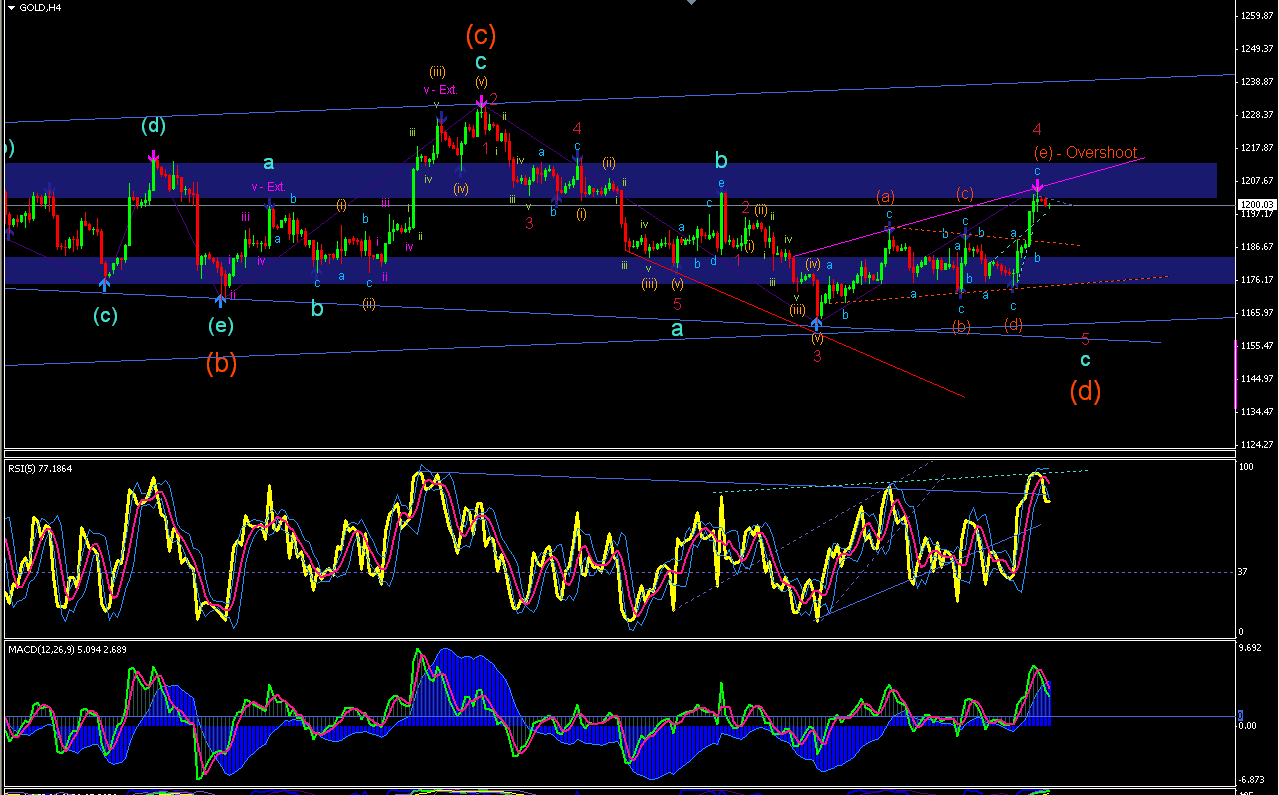Select the magenta down arrow under cyan (d)
Viewport: 1279px width, 795px height.
pos(154,156)
